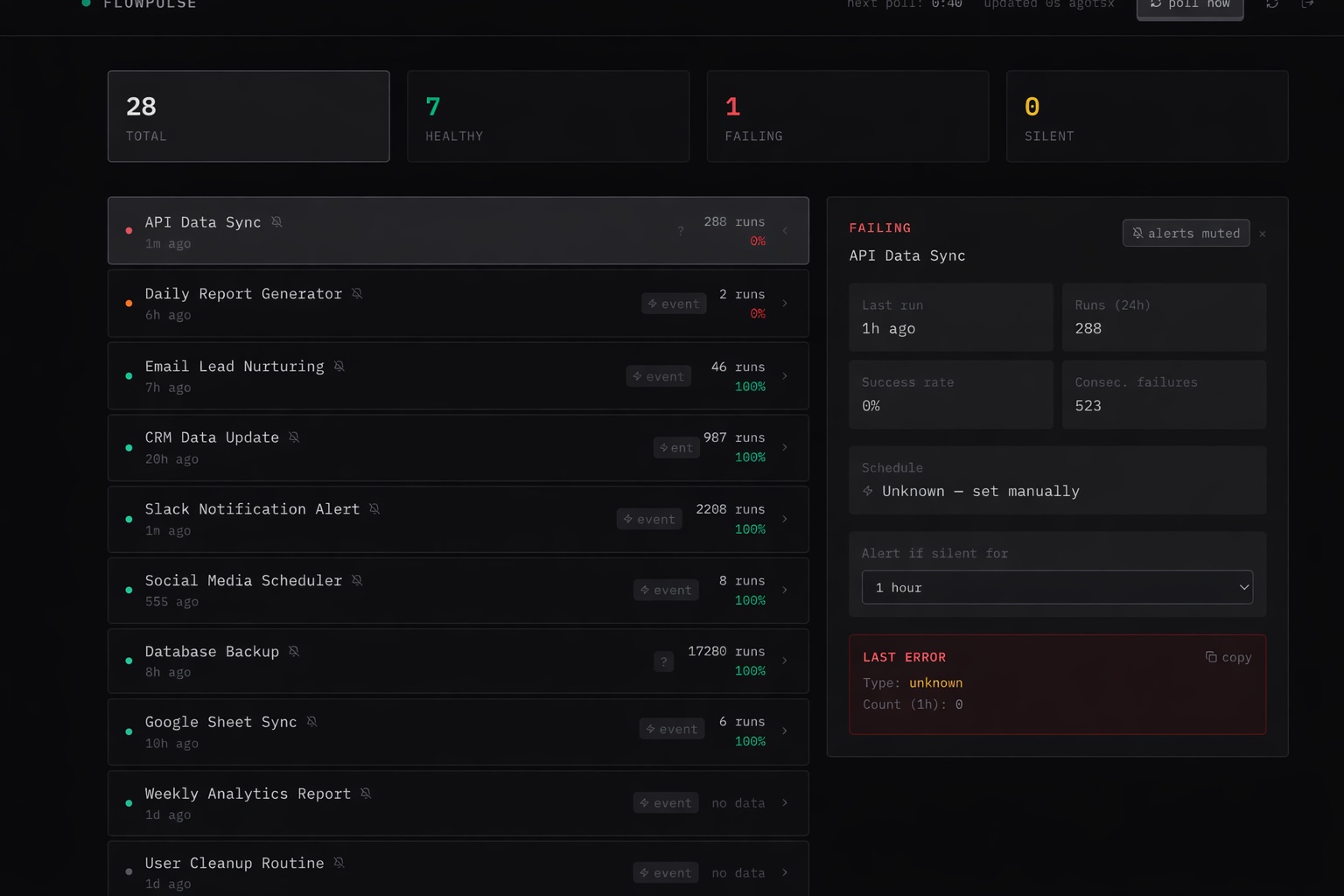The width and height of the screenshot is (1344, 896).
Task: Copy the last error details
Action: click(x=1228, y=657)
